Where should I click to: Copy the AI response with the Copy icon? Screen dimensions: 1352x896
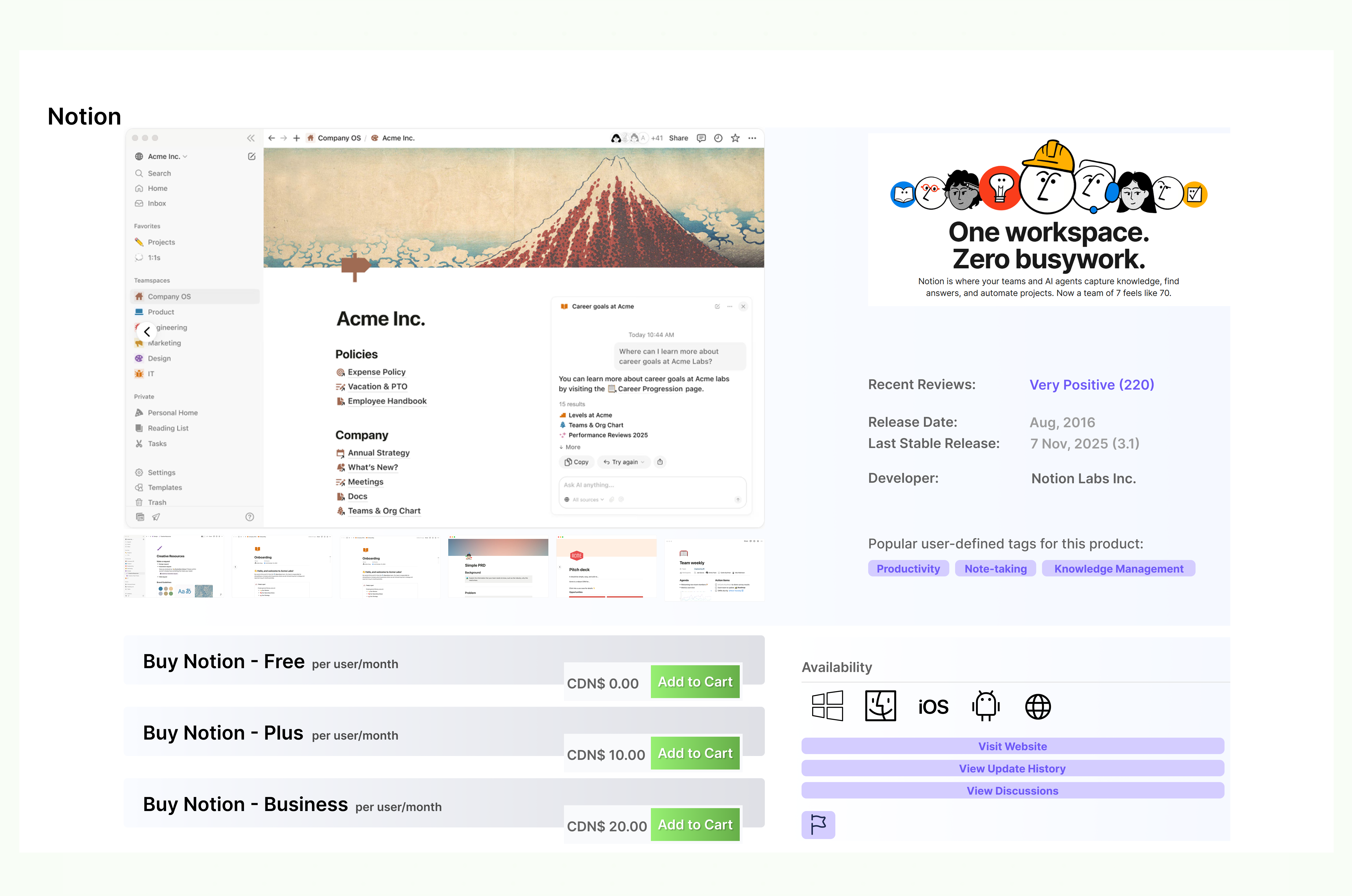(576, 462)
